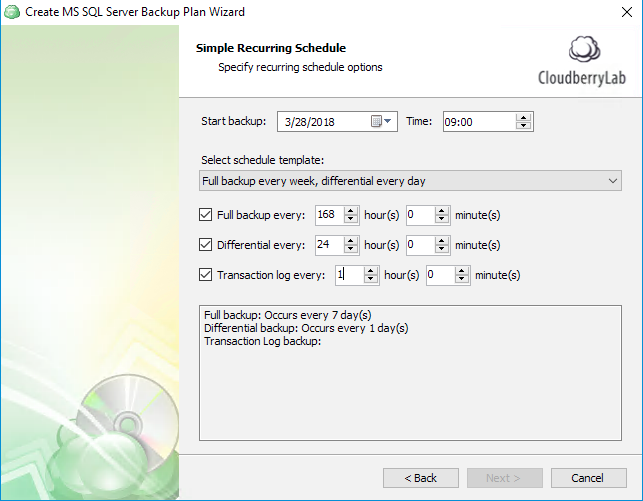
Task: Expand the schedule template dropdown
Action: click(613, 181)
